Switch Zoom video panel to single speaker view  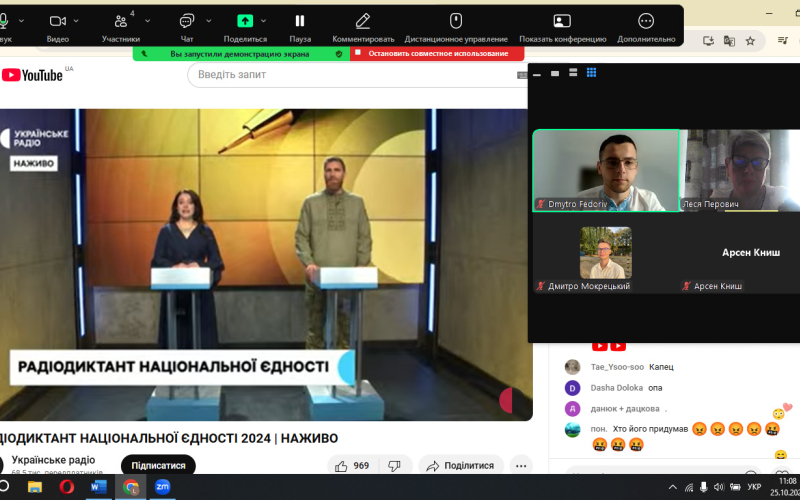pos(555,74)
